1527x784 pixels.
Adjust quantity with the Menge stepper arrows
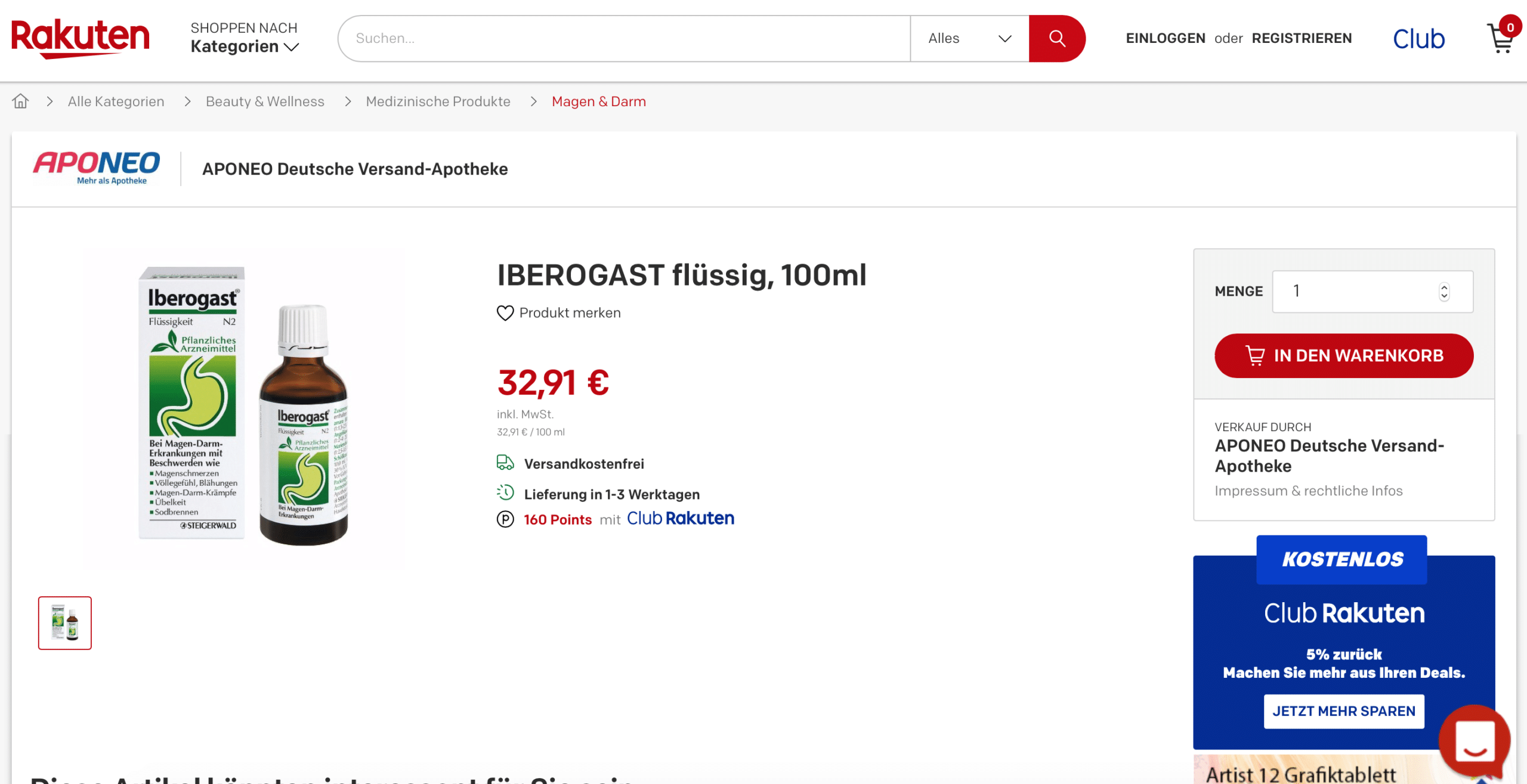click(x=1444, y=292)
